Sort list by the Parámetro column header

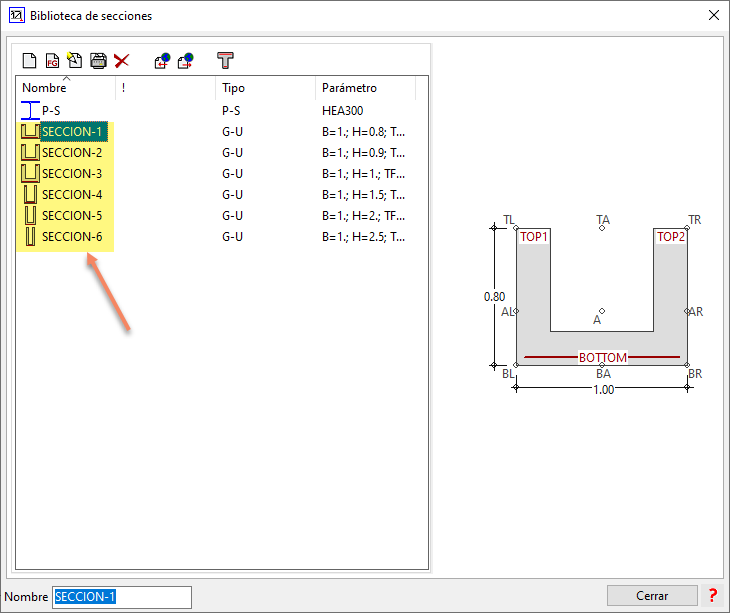click(349, 88)
